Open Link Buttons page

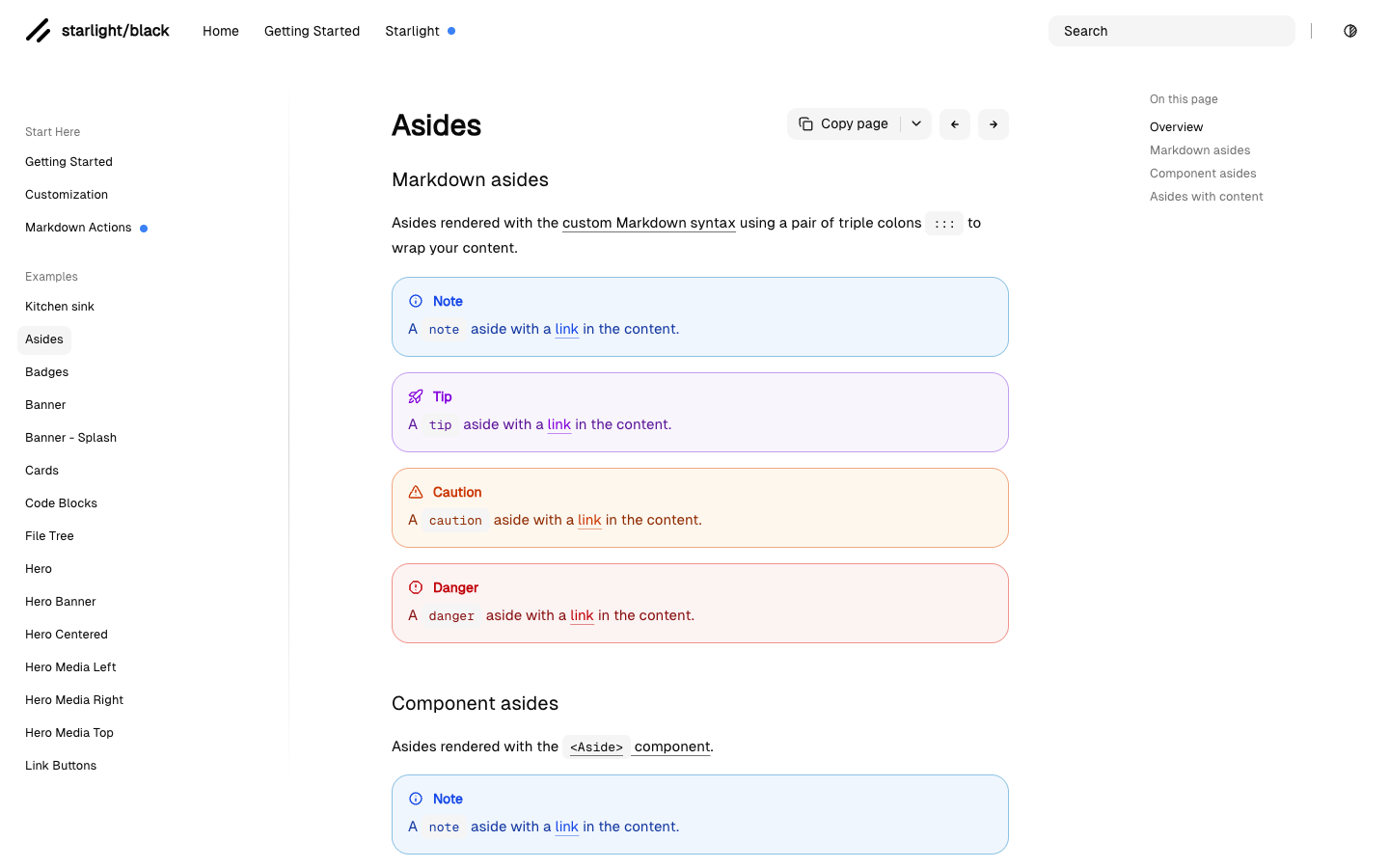pos(61,766)
